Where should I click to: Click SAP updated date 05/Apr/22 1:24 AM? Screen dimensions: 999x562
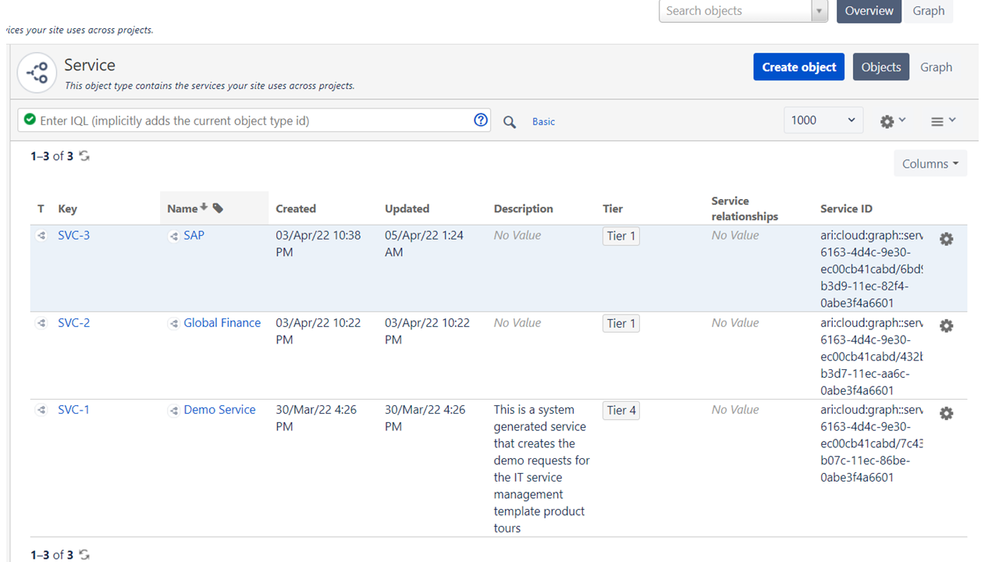pyautogui.click(x=424, y=243)
